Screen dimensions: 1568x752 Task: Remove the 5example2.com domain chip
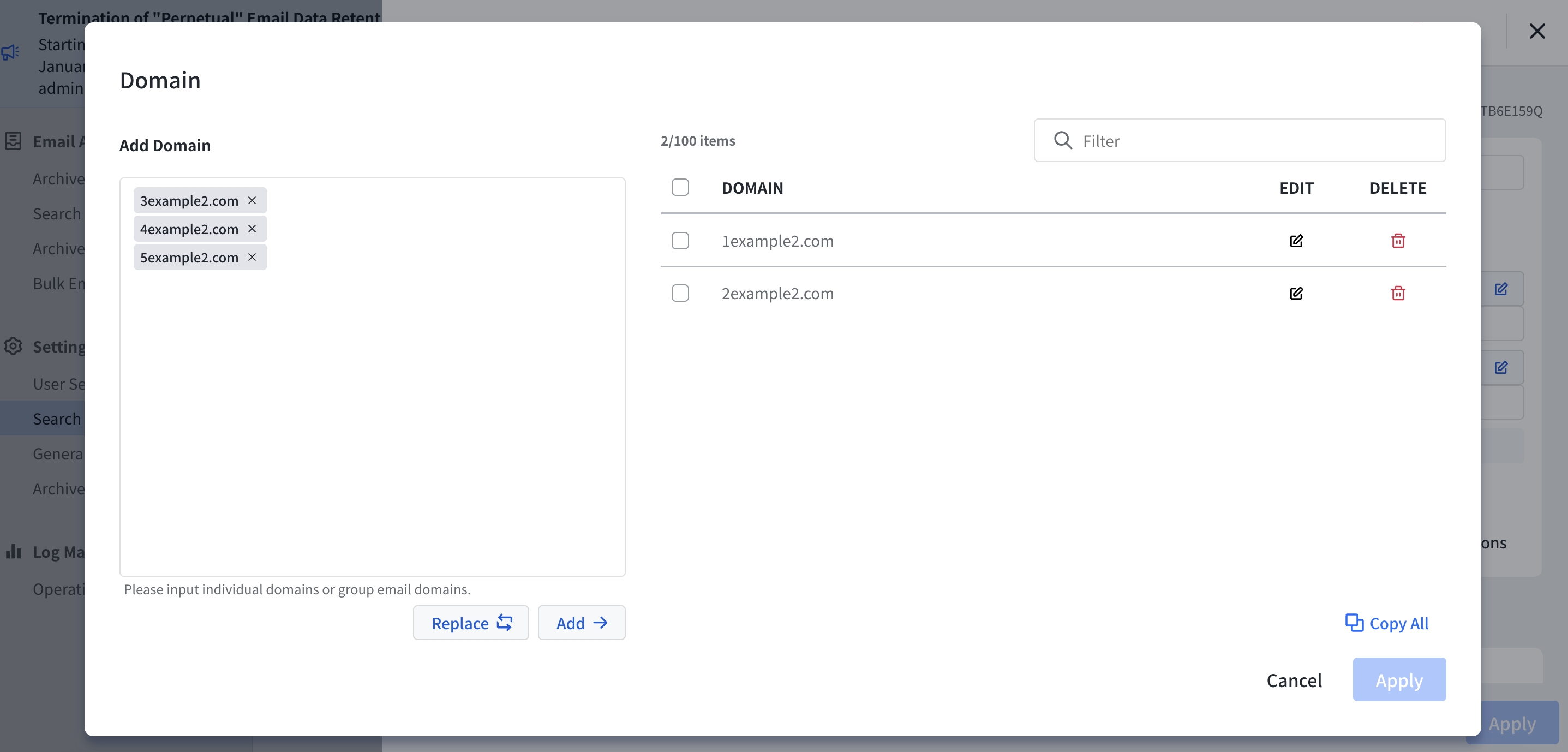(252, 258)
